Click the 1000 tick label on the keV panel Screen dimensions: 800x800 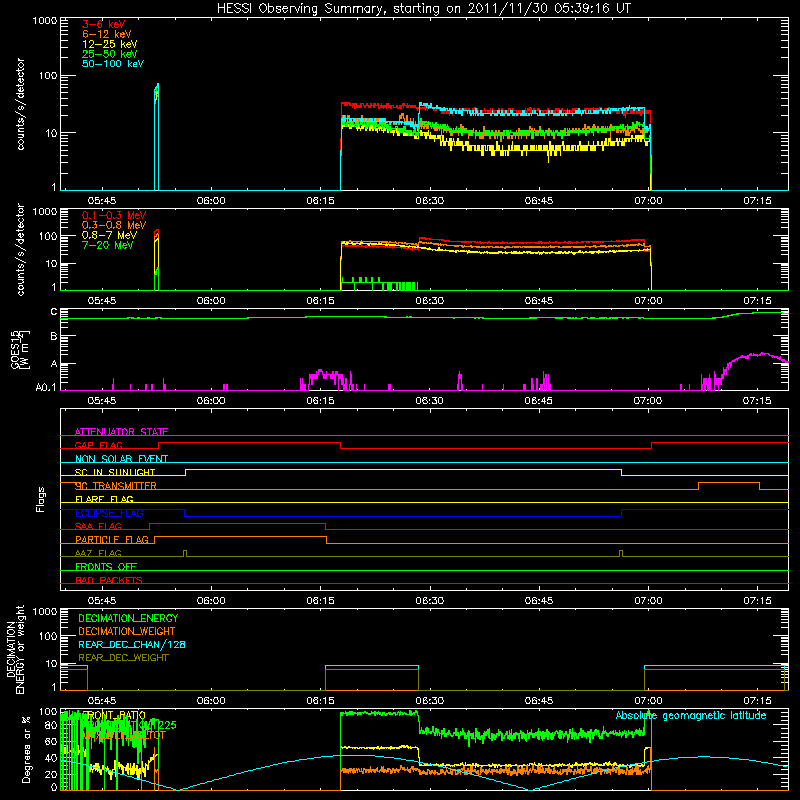coord(45,21)
